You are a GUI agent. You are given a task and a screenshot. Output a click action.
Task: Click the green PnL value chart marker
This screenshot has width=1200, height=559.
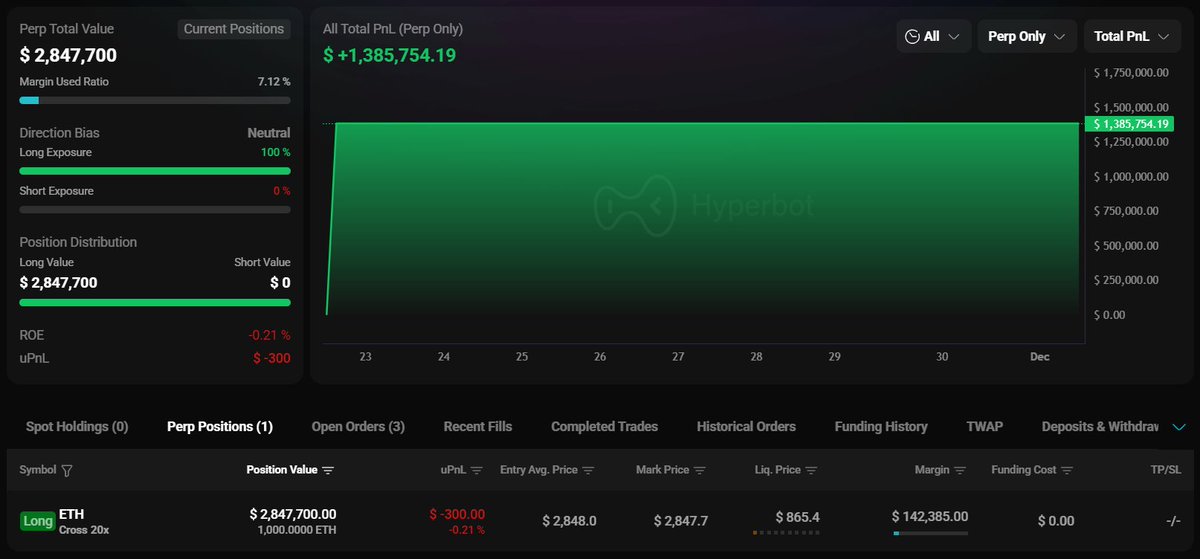(x=1127, y=124)
